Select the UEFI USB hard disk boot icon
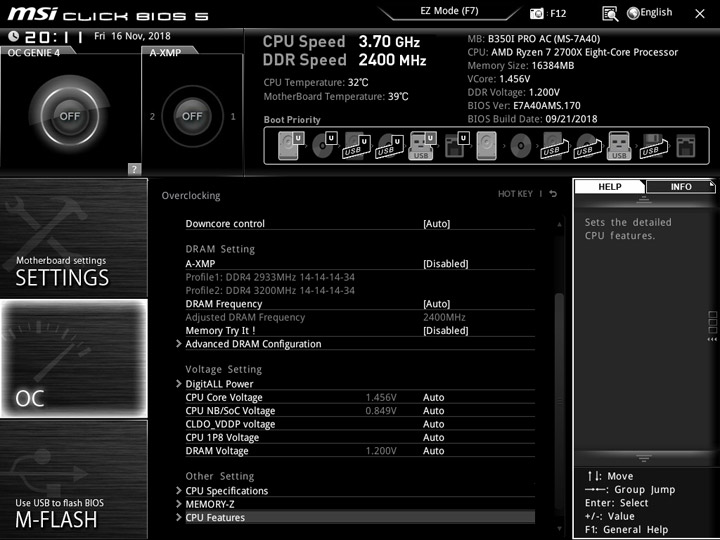 (356, 146)
